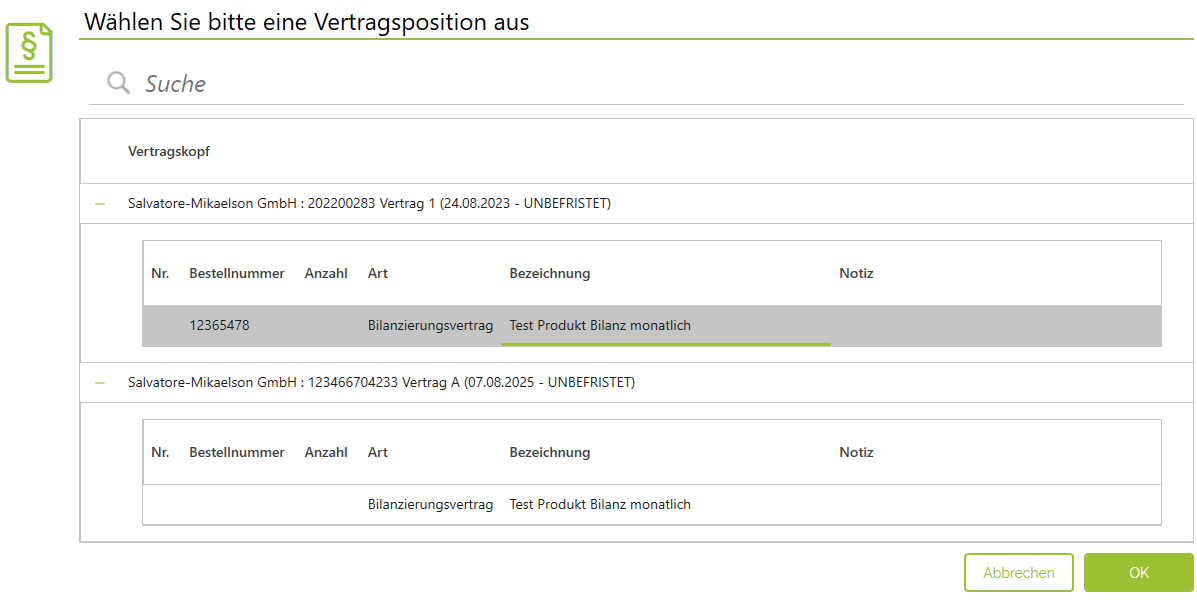Select the Test Produkt row under Vertrag A

click(600, 505)
